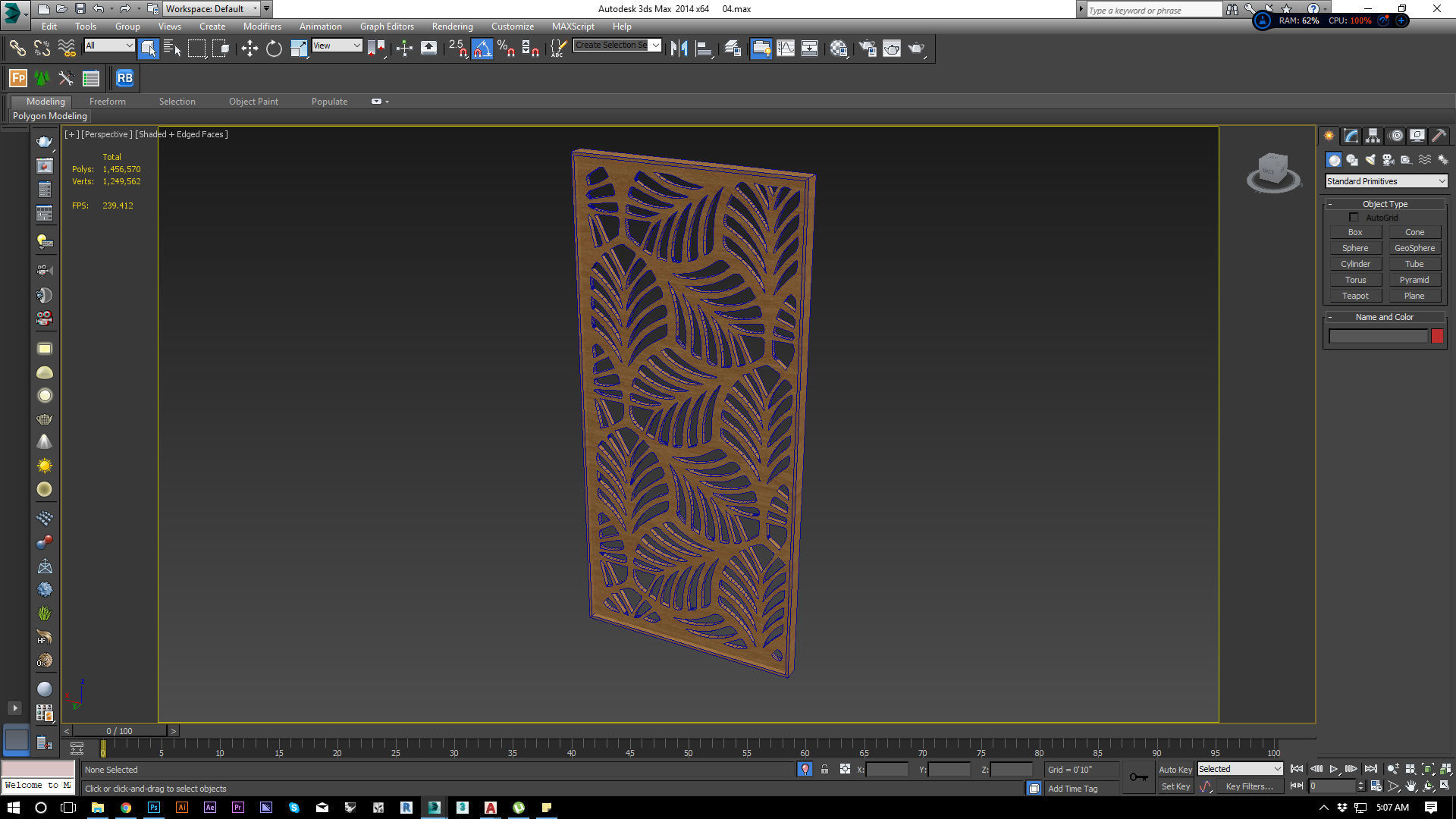This screenshot has height=819, width=1456.
Task: Click the Key Filters button
Action: click(1249, 786)
